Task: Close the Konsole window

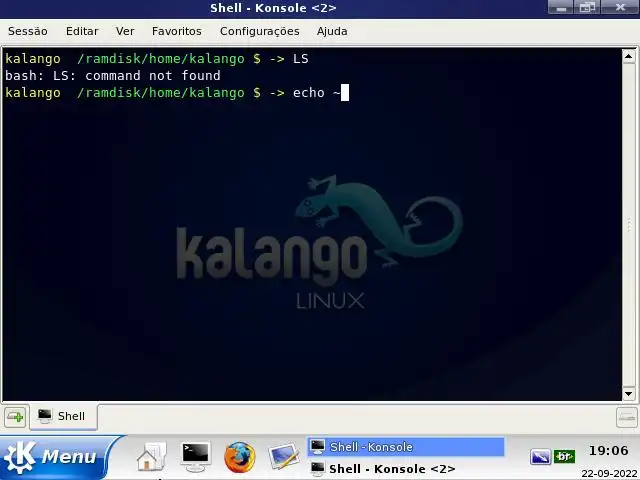Action: (x=620, y=7)
